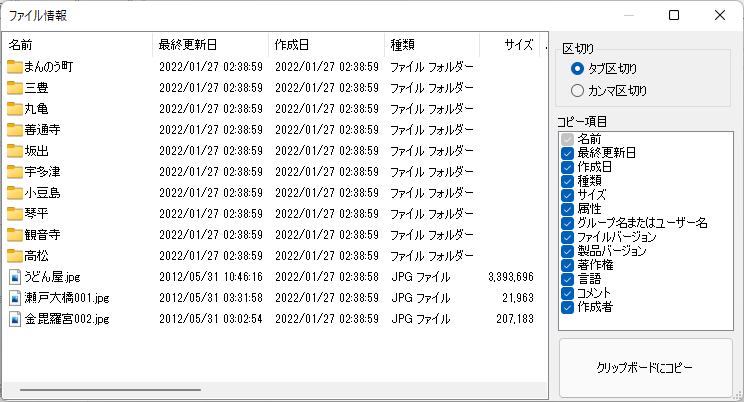Select the row text 瀬戸大橋001.jpg
The width and height of the screenshot is (744, 402).
click(67, 298)
